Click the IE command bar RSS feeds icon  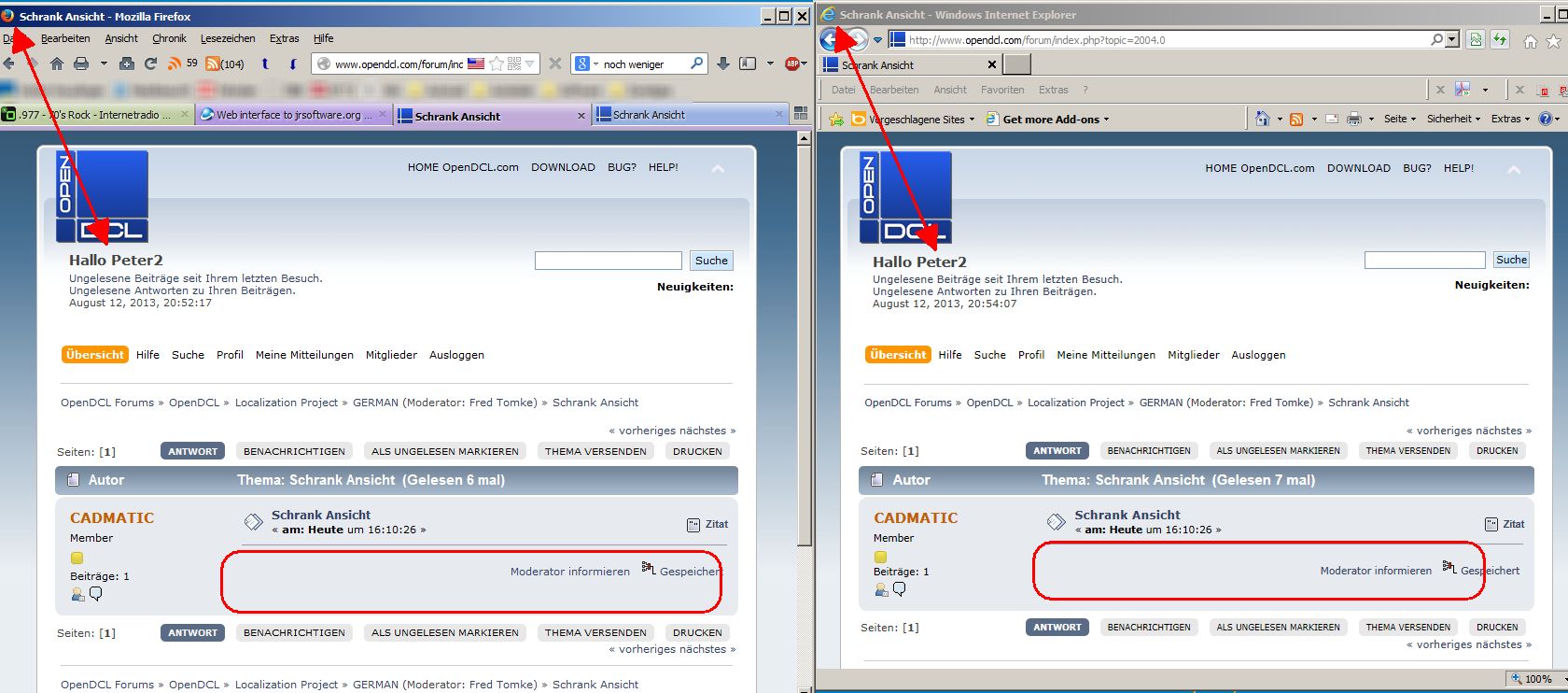[x=1296, y=119]
